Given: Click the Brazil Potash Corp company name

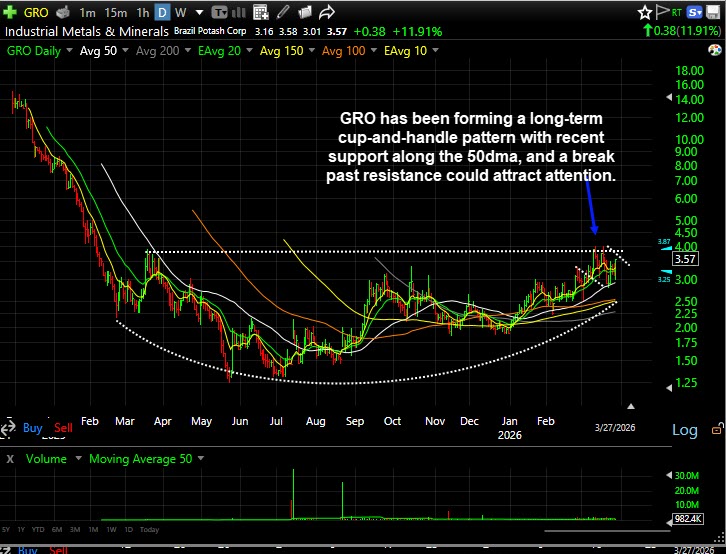Looking at the screenshot, I should [210, 31].
